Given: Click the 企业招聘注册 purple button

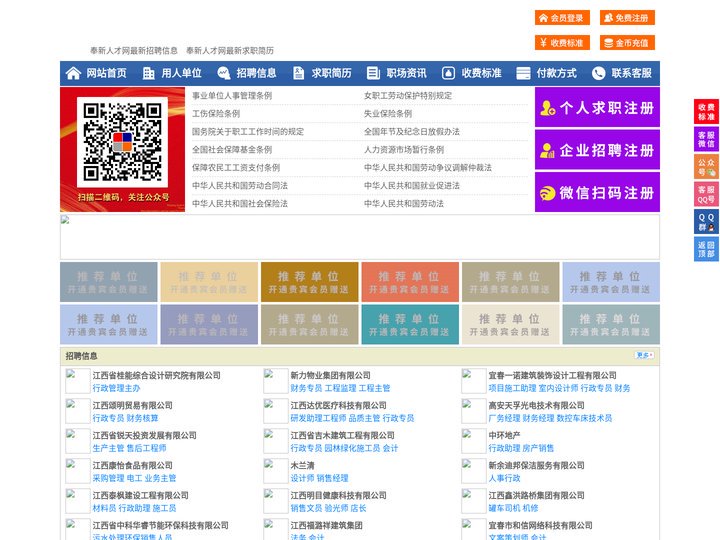Looking at the screenshot, I should (597, 150).
